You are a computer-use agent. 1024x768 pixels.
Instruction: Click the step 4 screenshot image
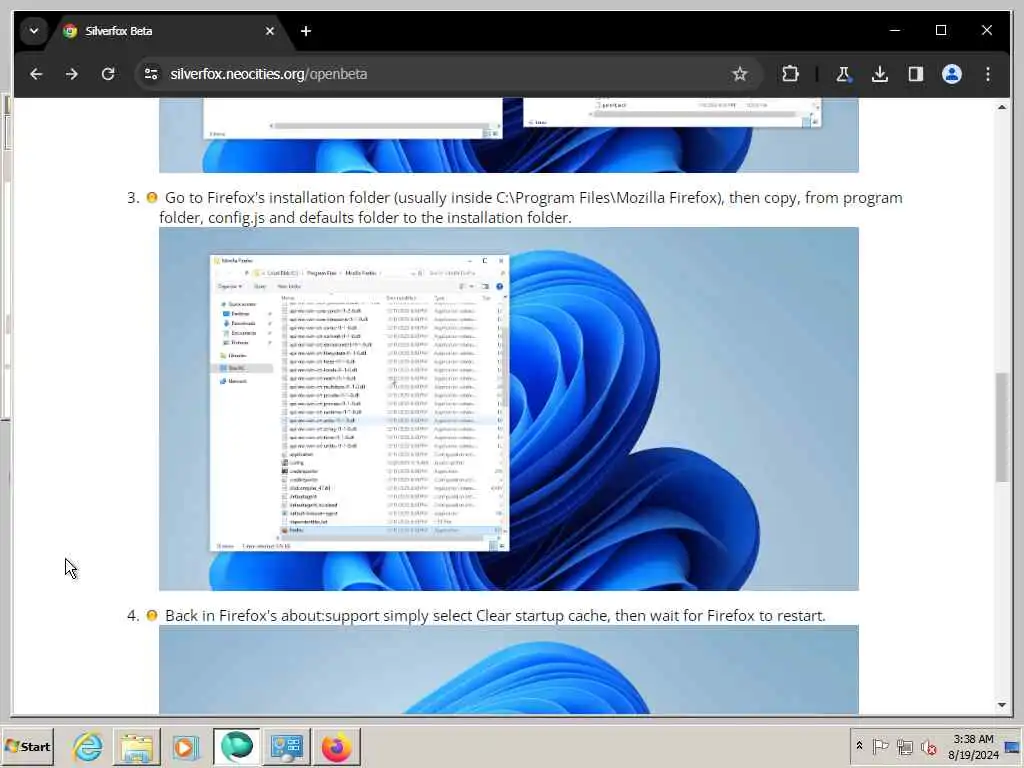tap(509, 669)
